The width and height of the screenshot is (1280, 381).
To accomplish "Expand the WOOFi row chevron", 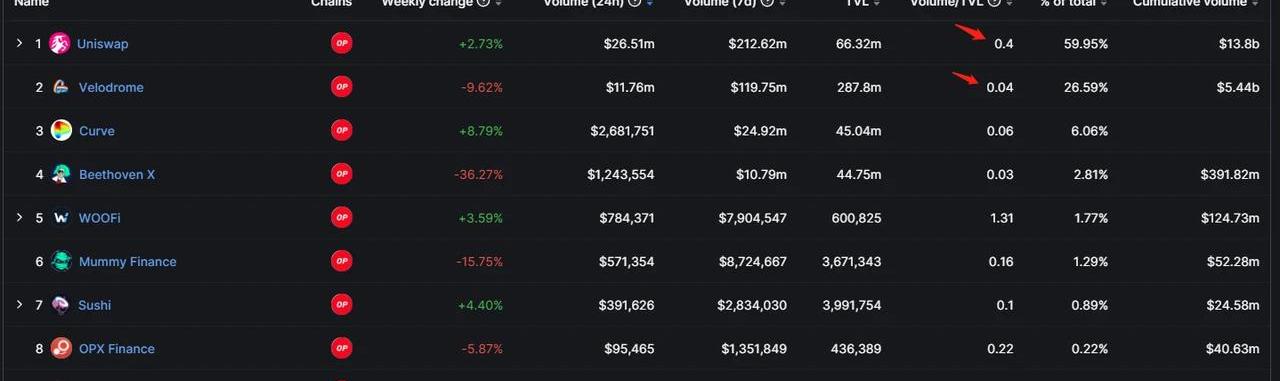I will [x=18, y=218].
